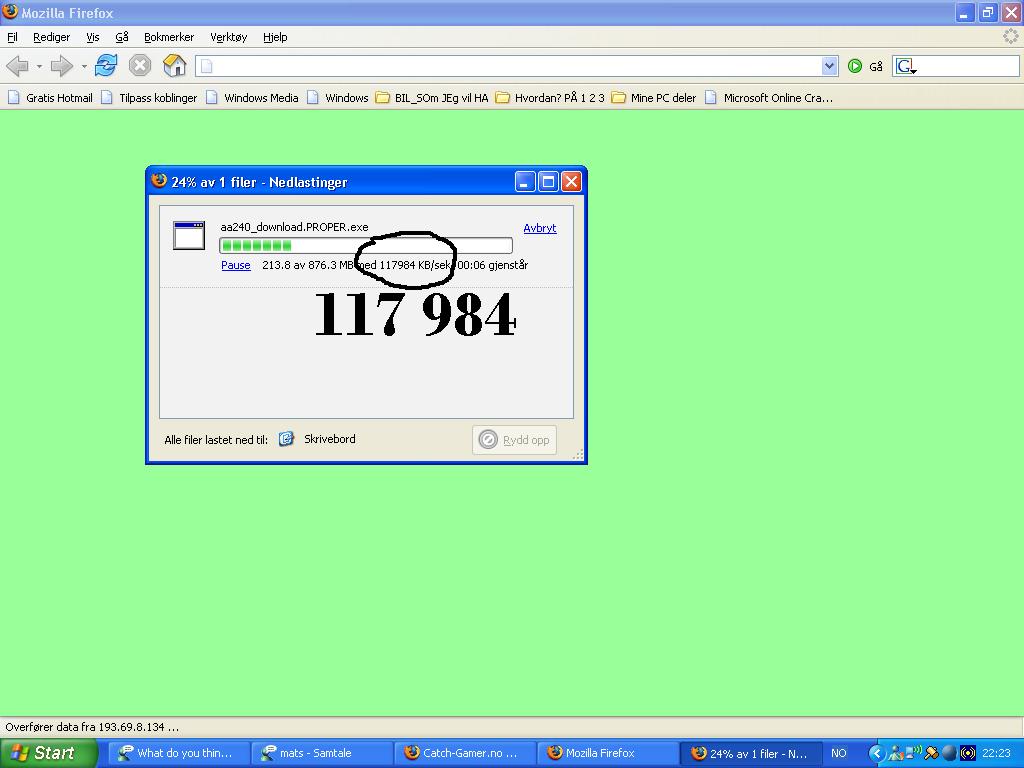Screen dimensions: 1024x768
Task: Open the Gå menu
Action: [x=122, y=37]
